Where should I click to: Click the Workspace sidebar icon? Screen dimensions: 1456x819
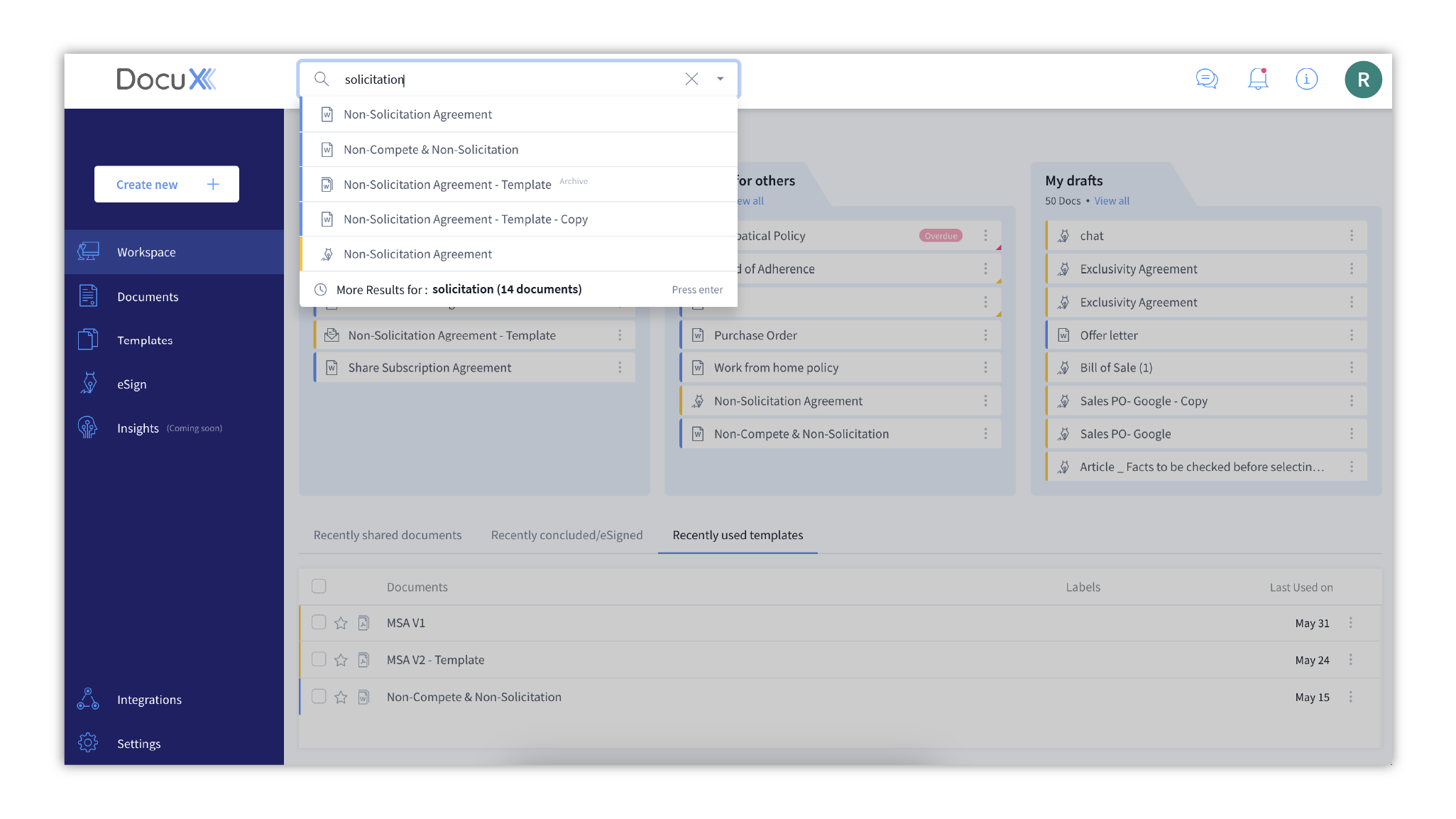(x=89, y=251)
